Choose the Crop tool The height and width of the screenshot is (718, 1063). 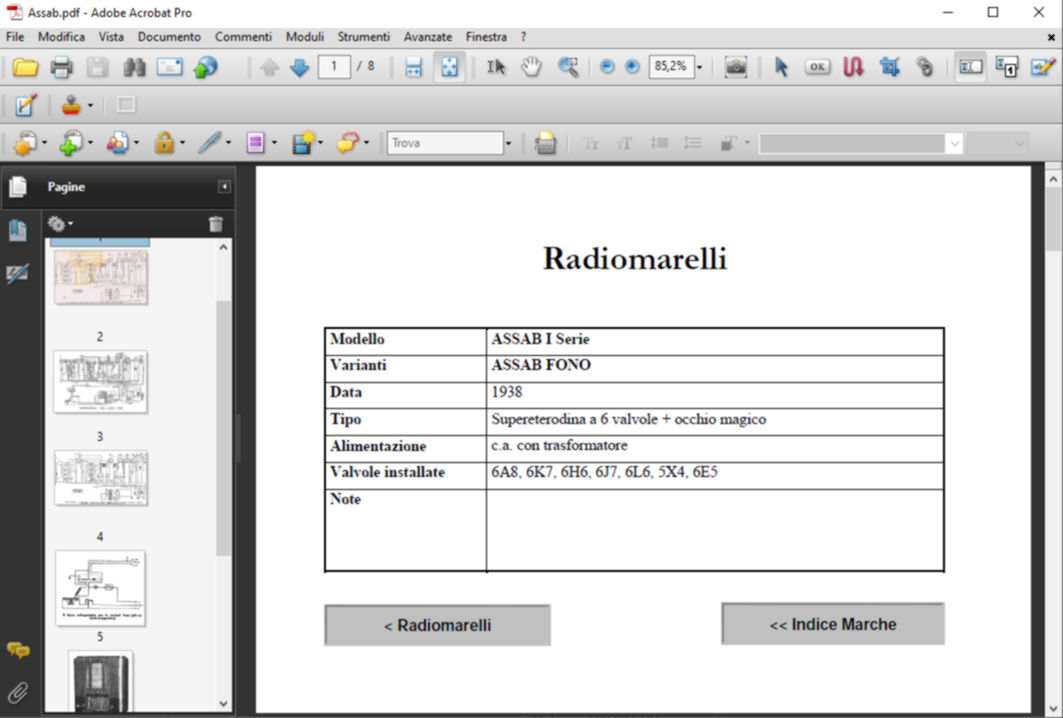(889, 67)
